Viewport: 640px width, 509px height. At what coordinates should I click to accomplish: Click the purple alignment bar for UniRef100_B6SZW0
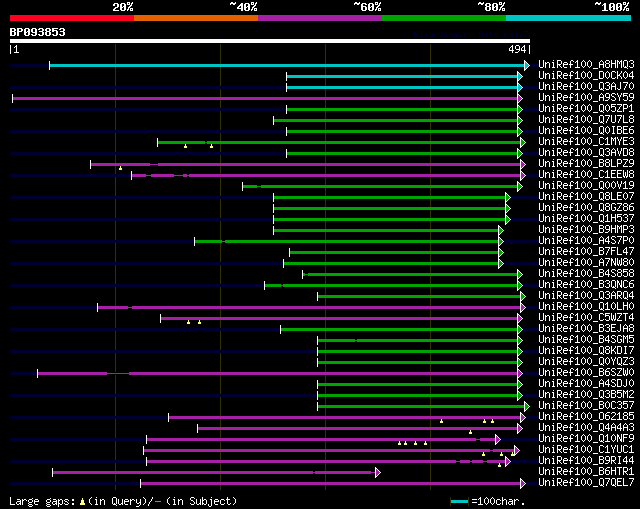coord(278,373)
